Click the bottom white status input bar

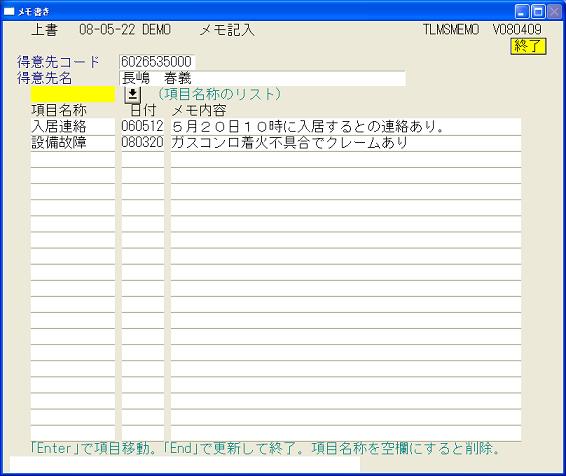click(x=185, y=464)
